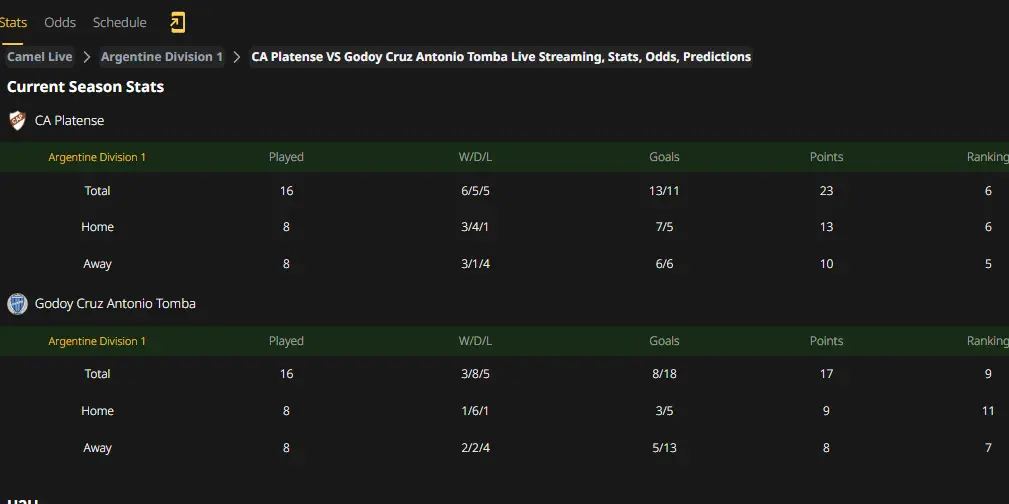Open Argentine Division 1 breadcrumb link
The image size is (1009, 504).
point(162,57)
